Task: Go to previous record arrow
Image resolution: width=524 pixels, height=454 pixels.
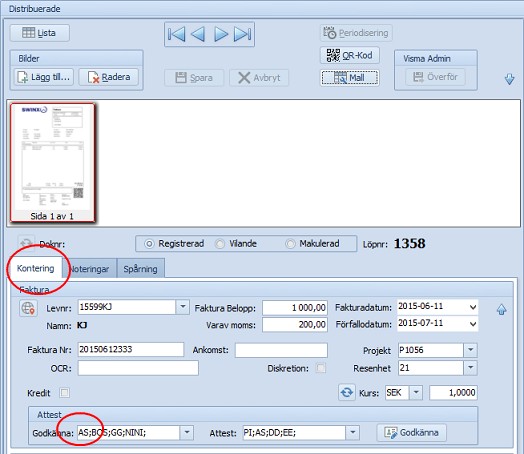Action: (x=198, y=34)
